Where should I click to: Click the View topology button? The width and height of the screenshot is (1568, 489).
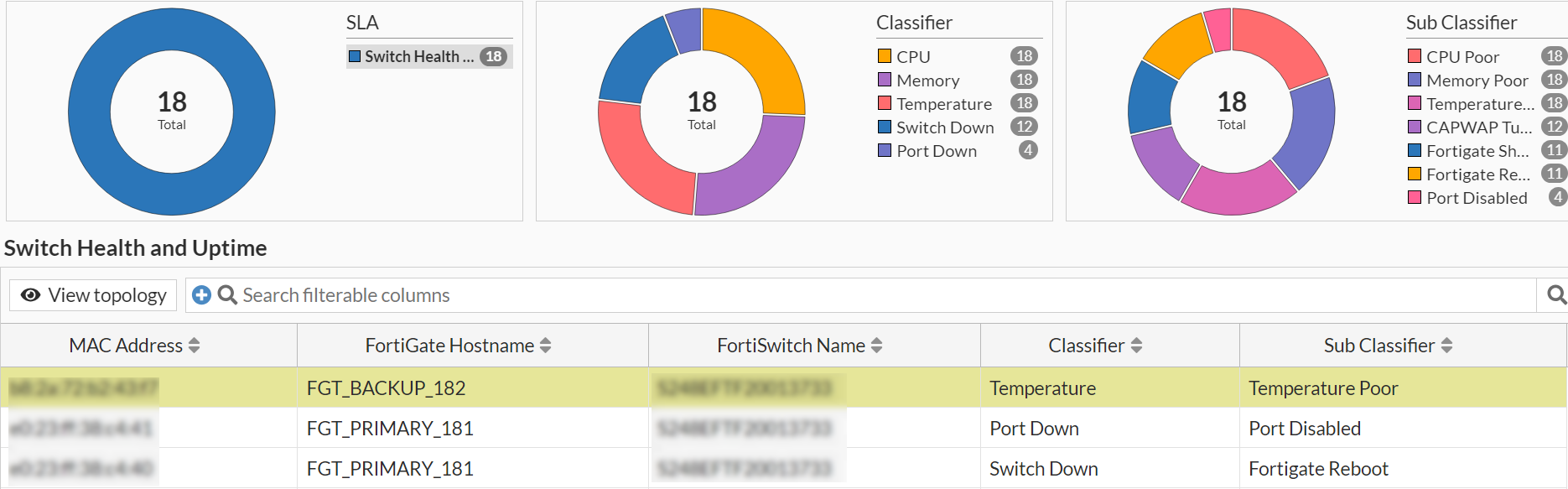92,295
